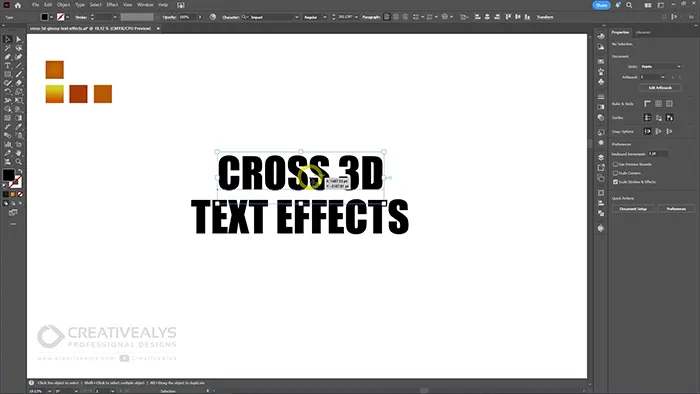The width and height of the screenshot is (700, 394).
Task: Open the Pathfinder panel icon
Action: [601, 213]
